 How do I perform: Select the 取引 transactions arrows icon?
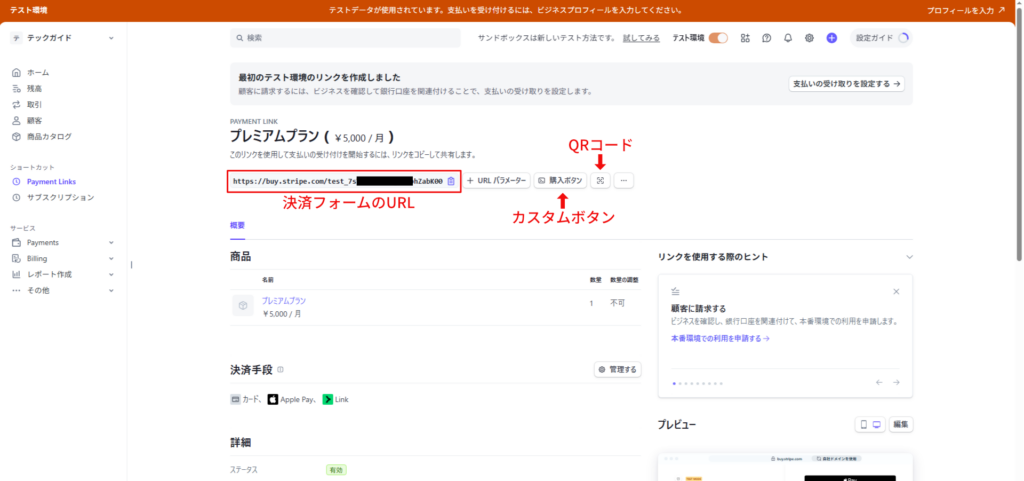pyautogui.click(x=17, y=104)
